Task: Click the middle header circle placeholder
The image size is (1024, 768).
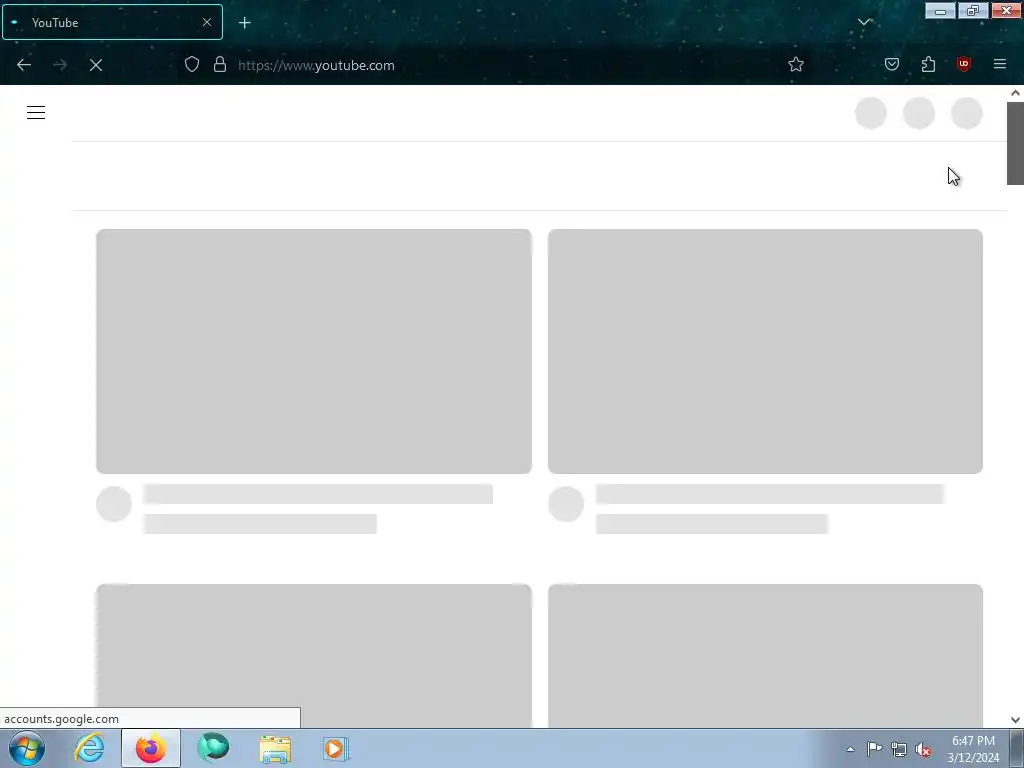Action: (x=918, y=113)
